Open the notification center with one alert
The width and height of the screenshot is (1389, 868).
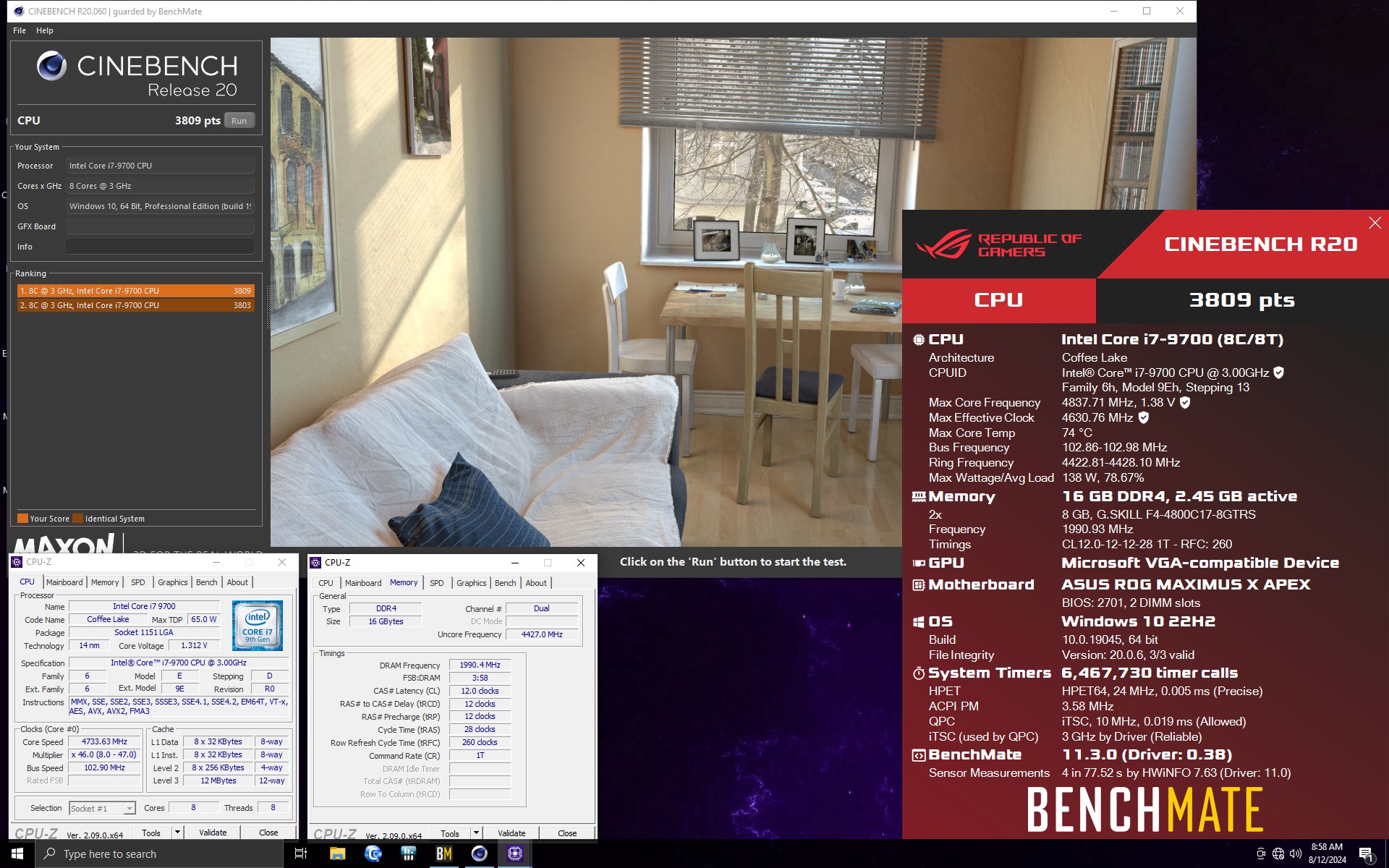1366,854
